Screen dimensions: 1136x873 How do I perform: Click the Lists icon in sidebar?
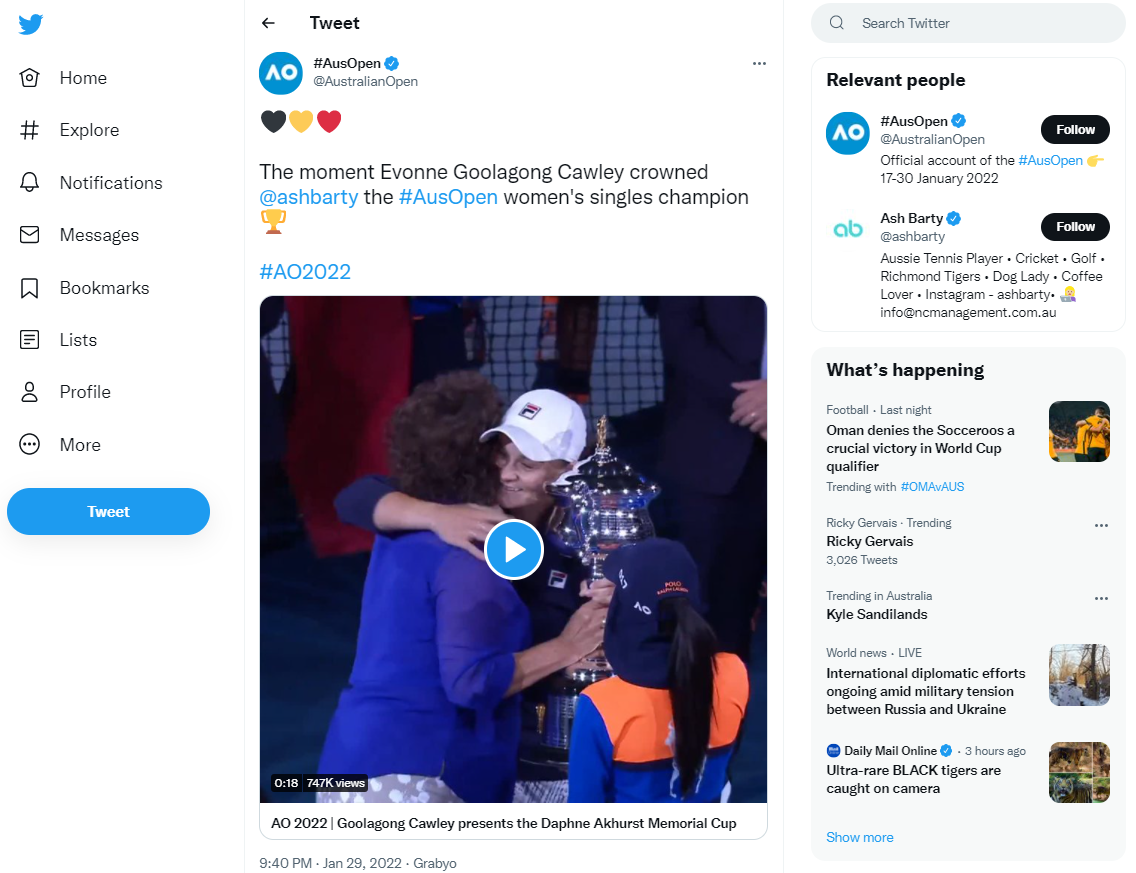click(x=30, y=340)
